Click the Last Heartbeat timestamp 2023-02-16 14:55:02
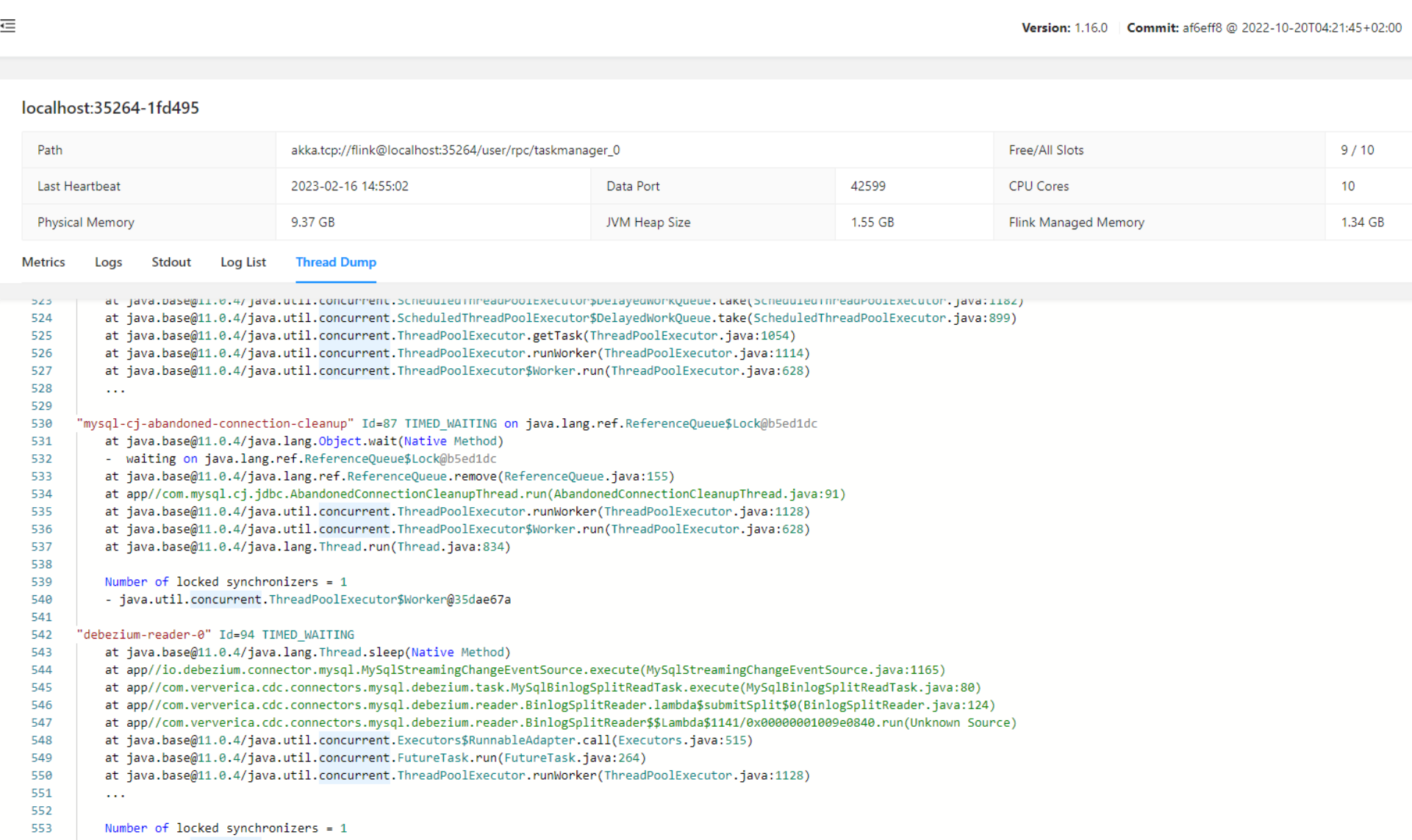This screenshot has width=1412, height=840. coord(350,186)
